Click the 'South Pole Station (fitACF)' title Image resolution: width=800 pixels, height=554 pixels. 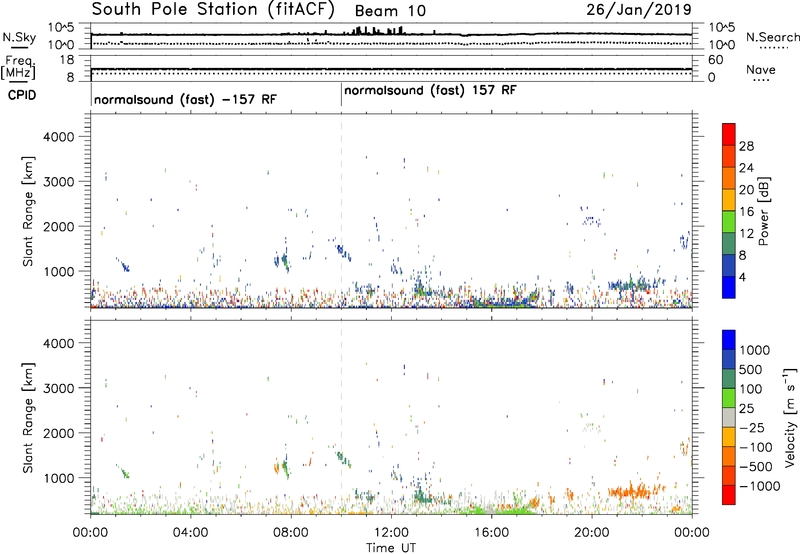(213, 10)
